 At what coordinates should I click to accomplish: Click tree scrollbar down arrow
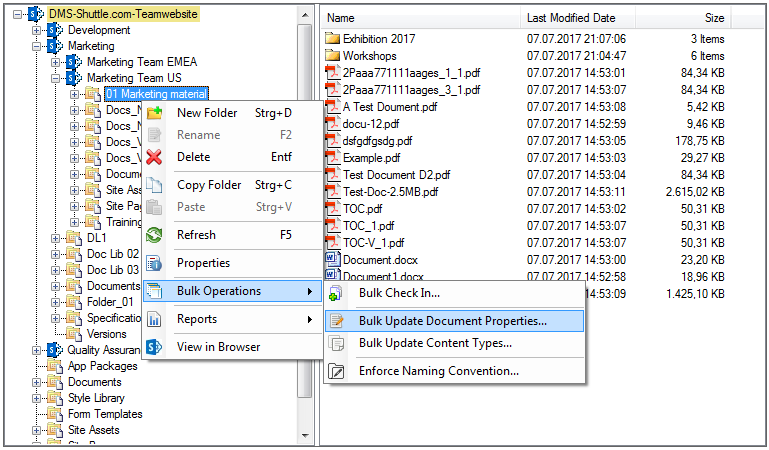click(x=306, y=435)
